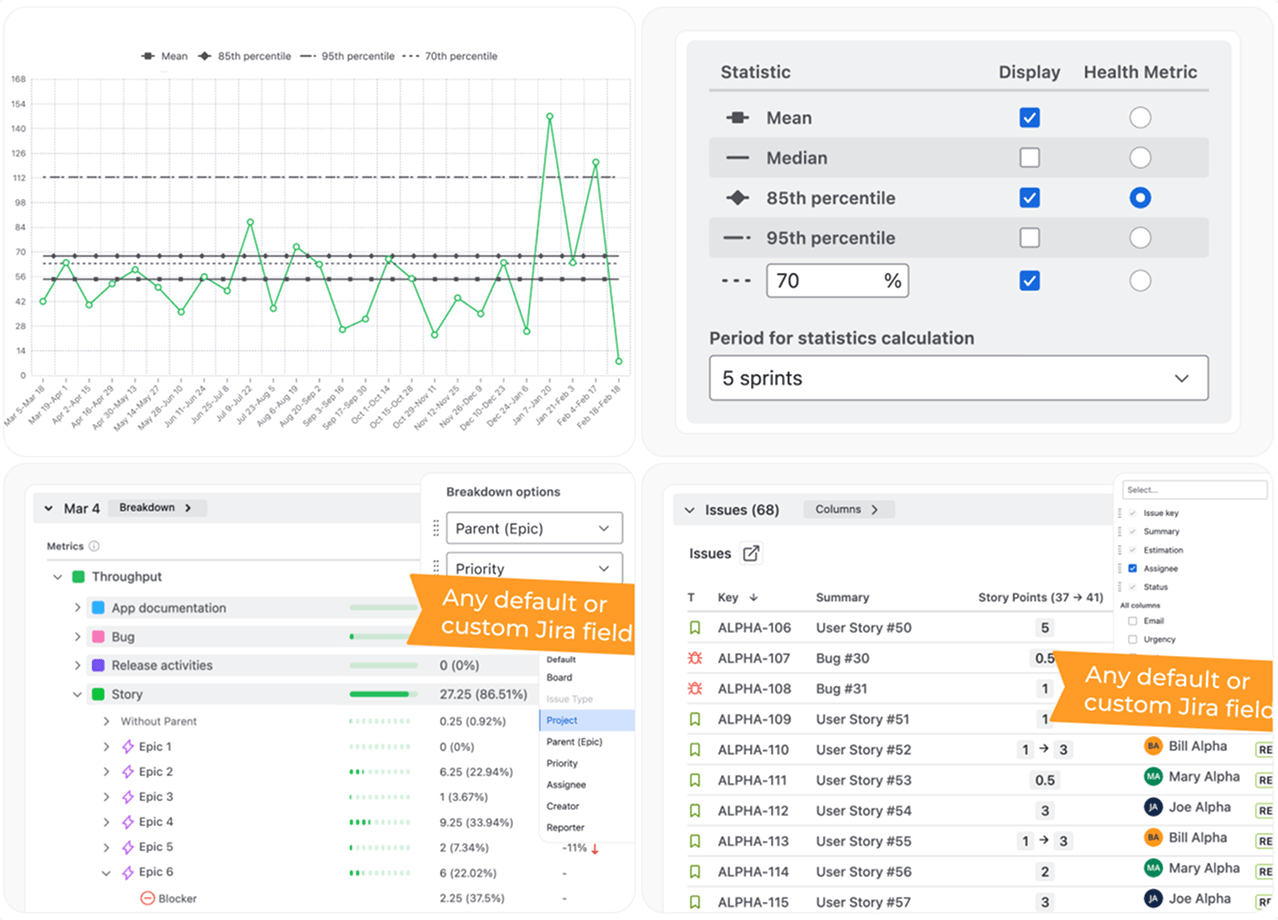Expand the Release activities row
The image size is (1278, 920).
click(77, 665)
